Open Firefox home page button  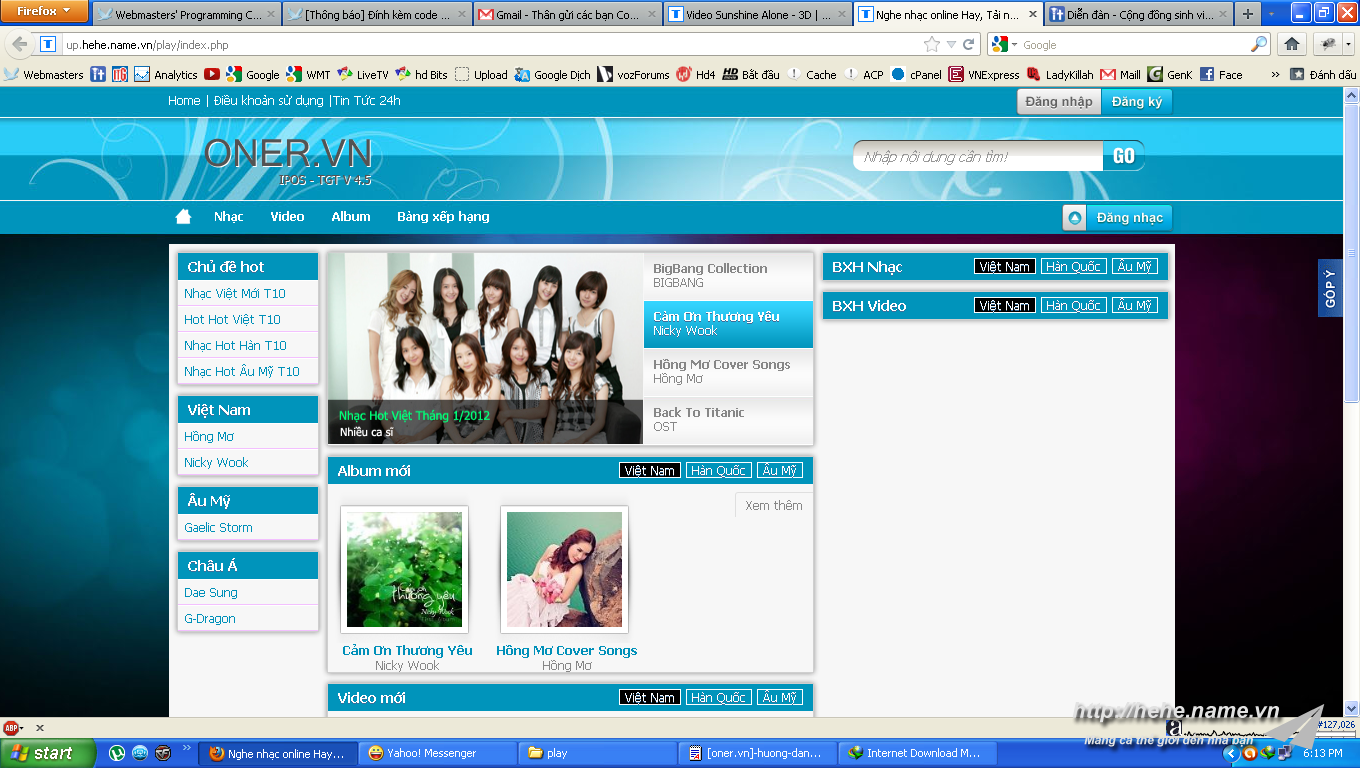coord(1292,44)
